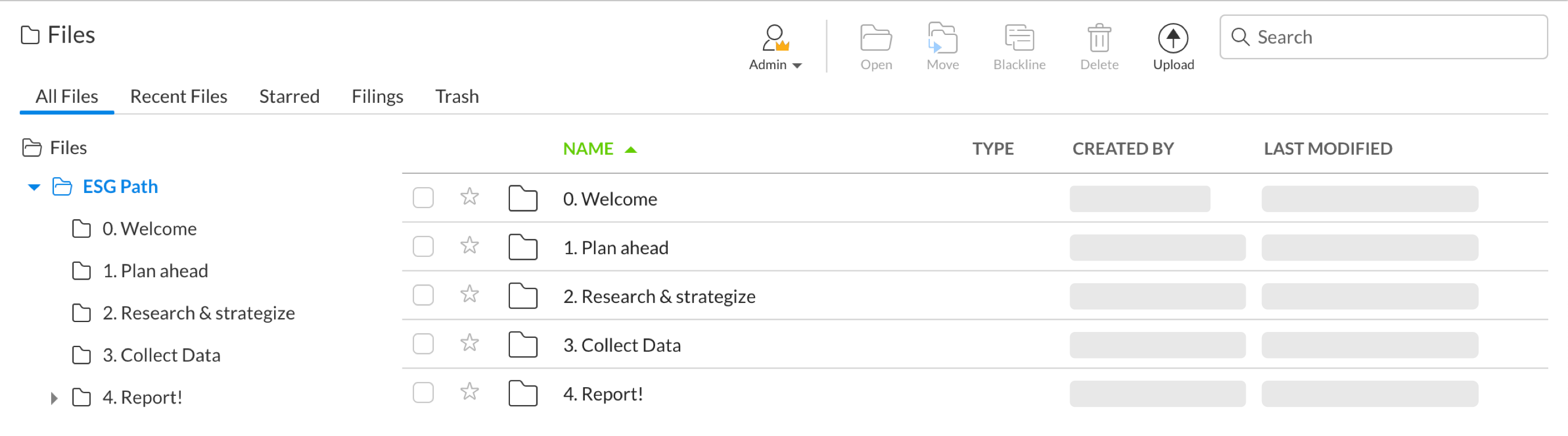Star the 3. Collect Data row
1568x436 pixels.
(x=469, y=343)
